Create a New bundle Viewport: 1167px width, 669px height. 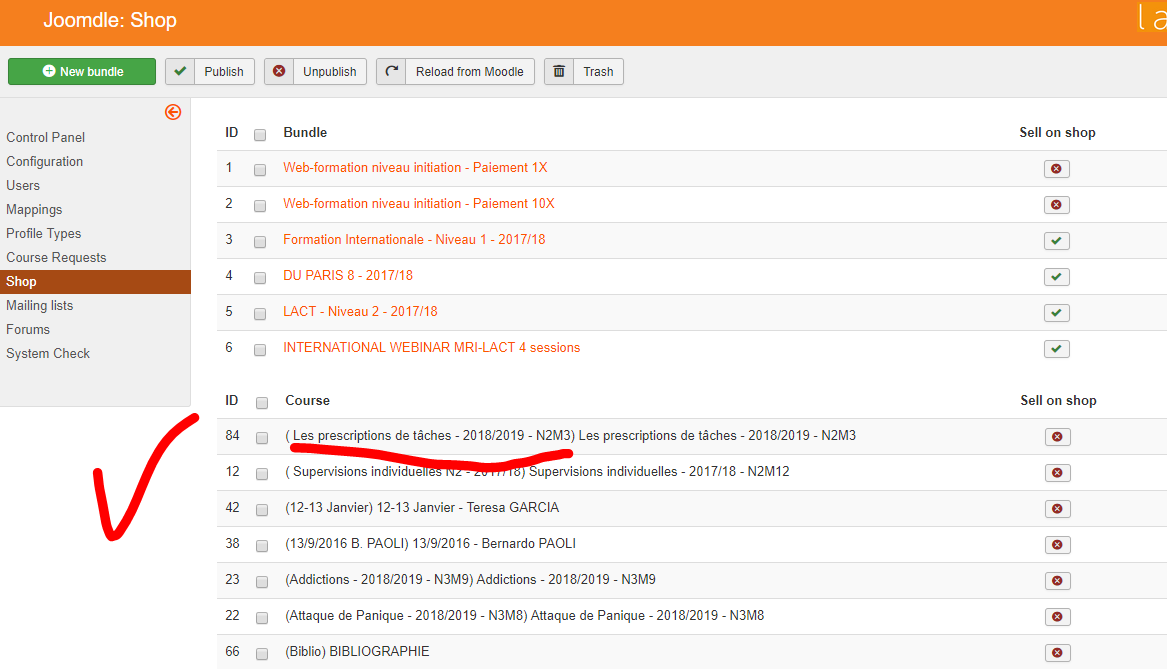coord(82,71)
